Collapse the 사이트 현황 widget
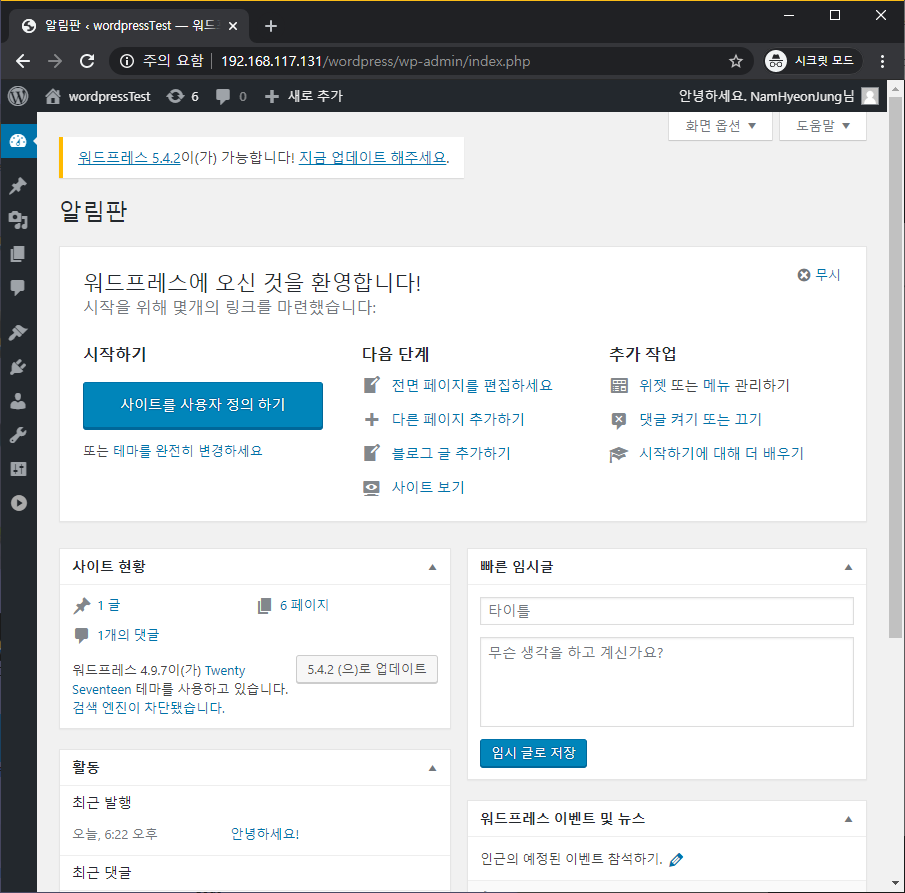905x893 pixels. pos(432,567)
